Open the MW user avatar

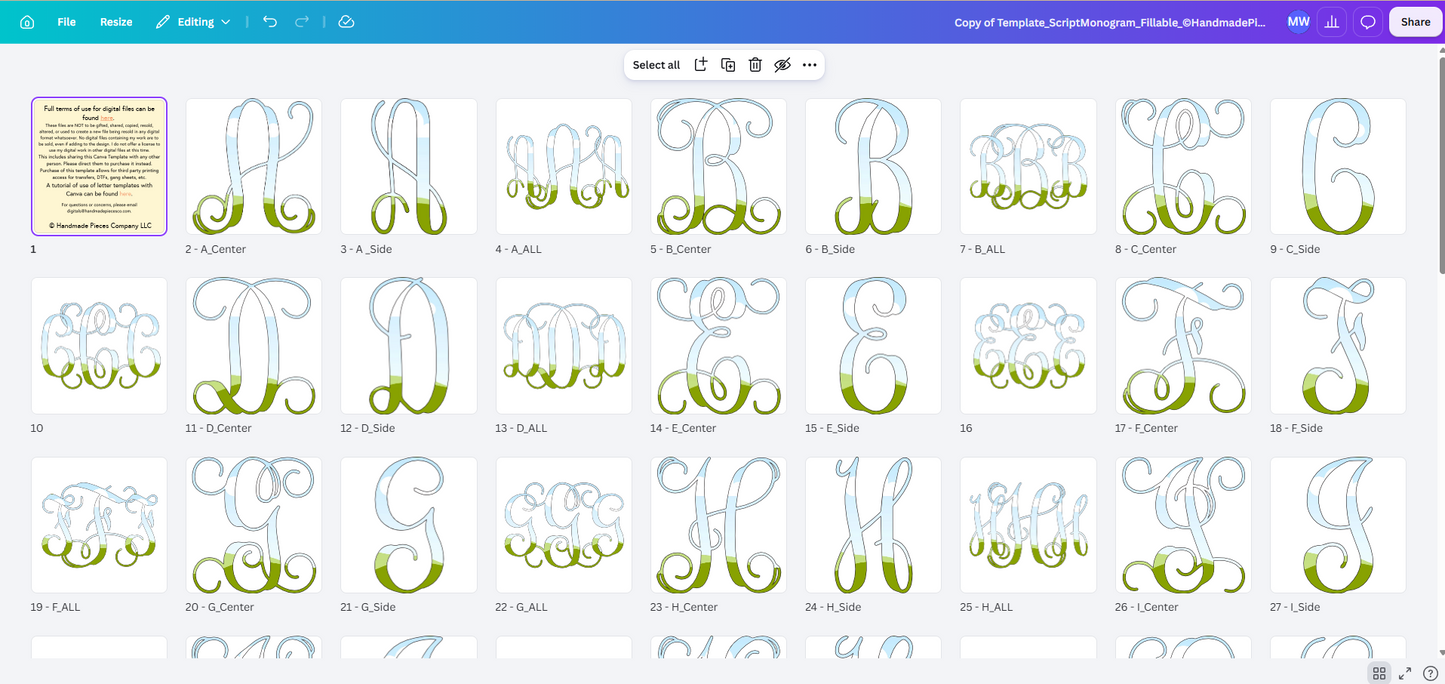(x=1298, y=22)
